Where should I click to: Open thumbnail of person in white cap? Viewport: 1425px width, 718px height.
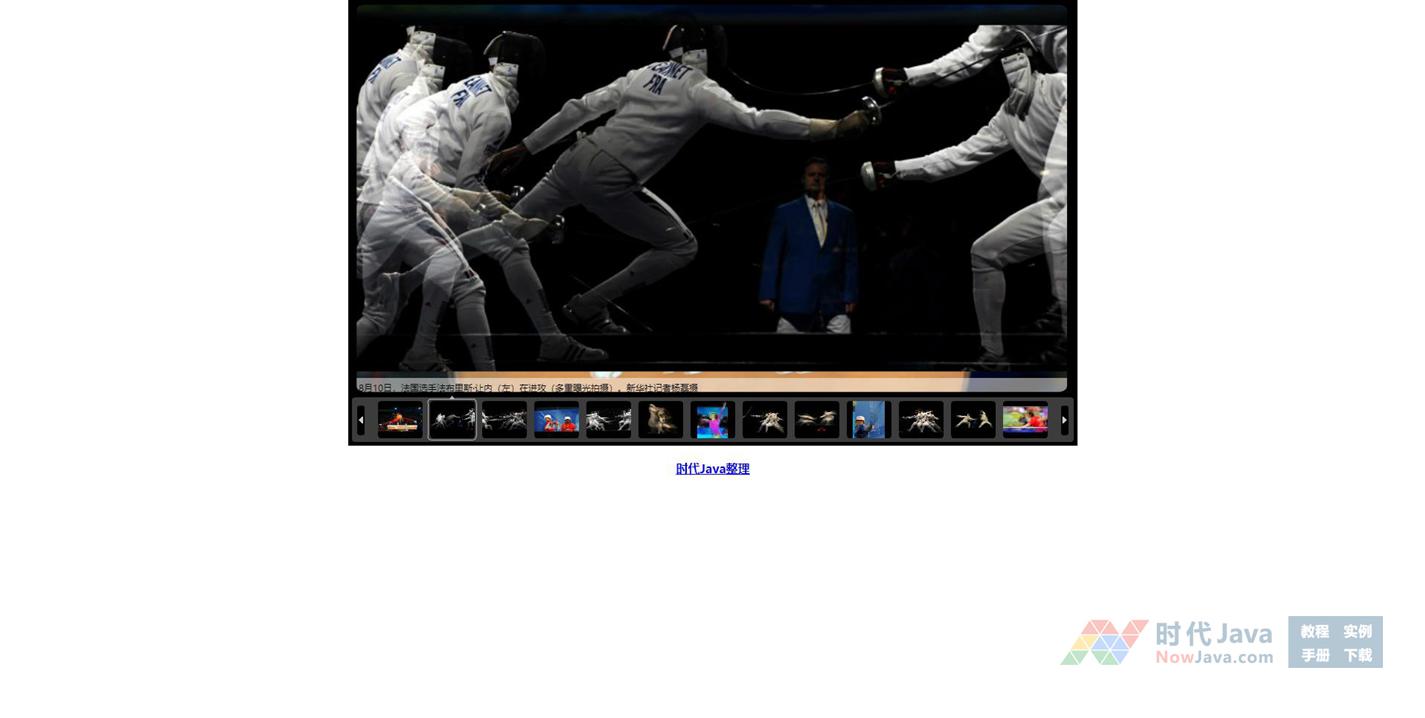pyautogui.click(x=868, y=420)
